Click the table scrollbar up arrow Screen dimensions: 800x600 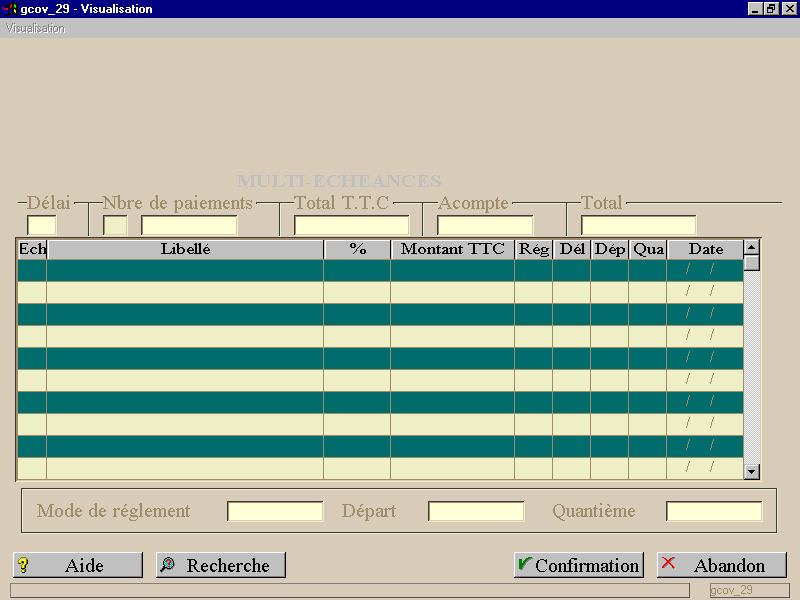(752, 247)
